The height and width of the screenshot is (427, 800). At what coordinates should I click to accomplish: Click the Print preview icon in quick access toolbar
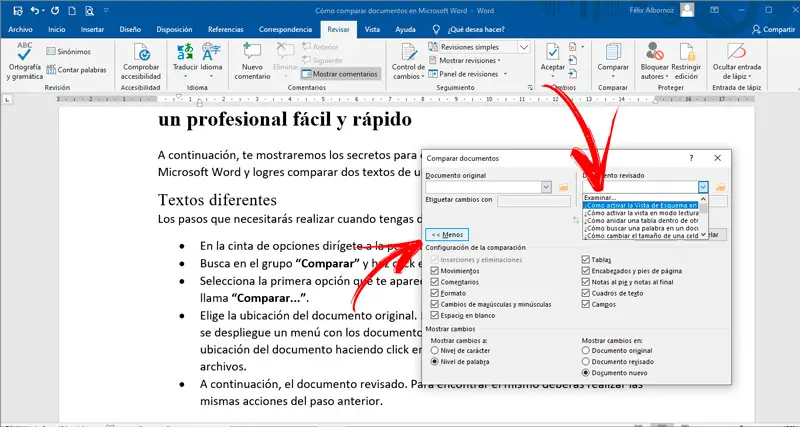[89, 10]
